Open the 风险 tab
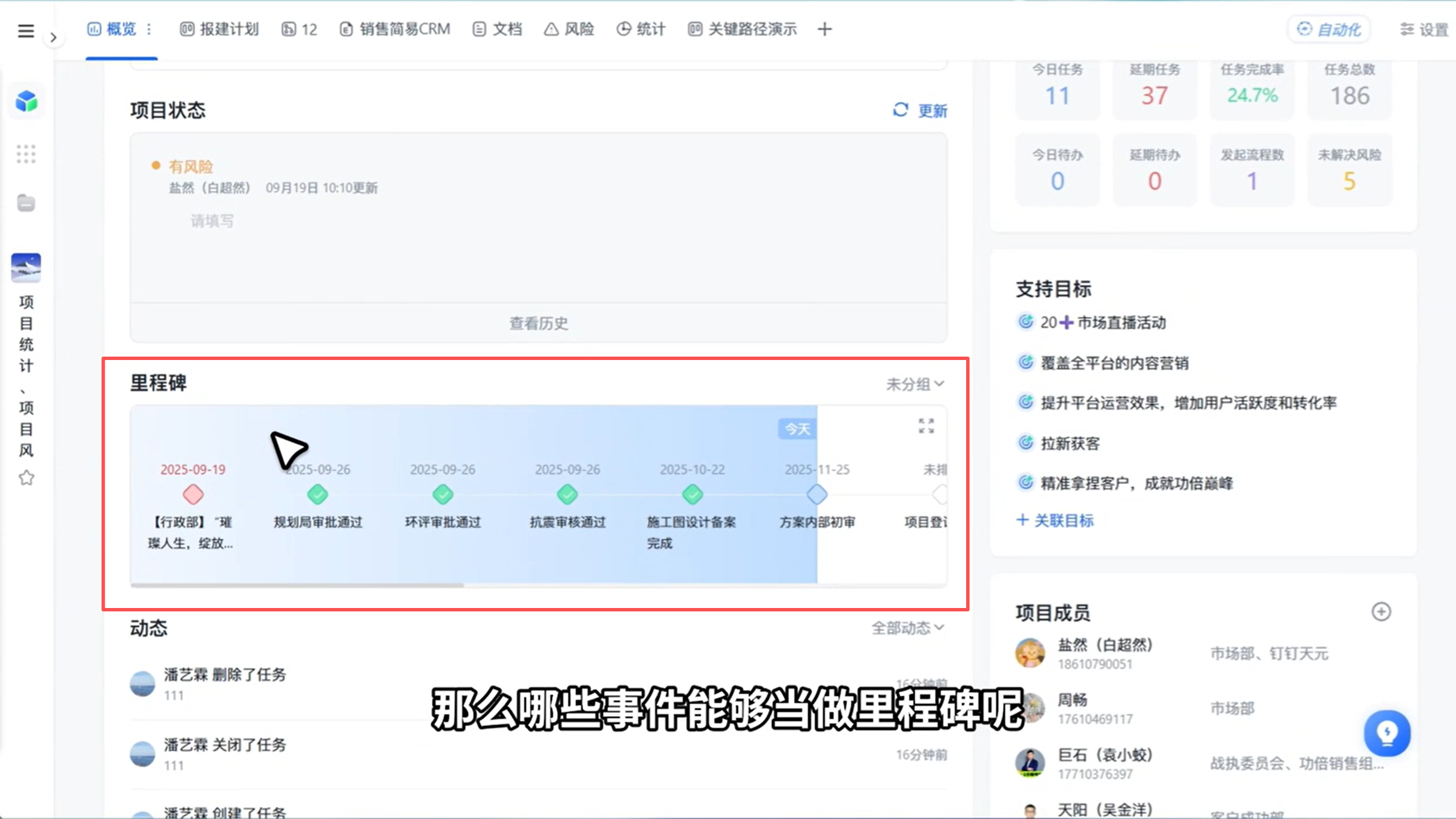 [x=569, y=29]
